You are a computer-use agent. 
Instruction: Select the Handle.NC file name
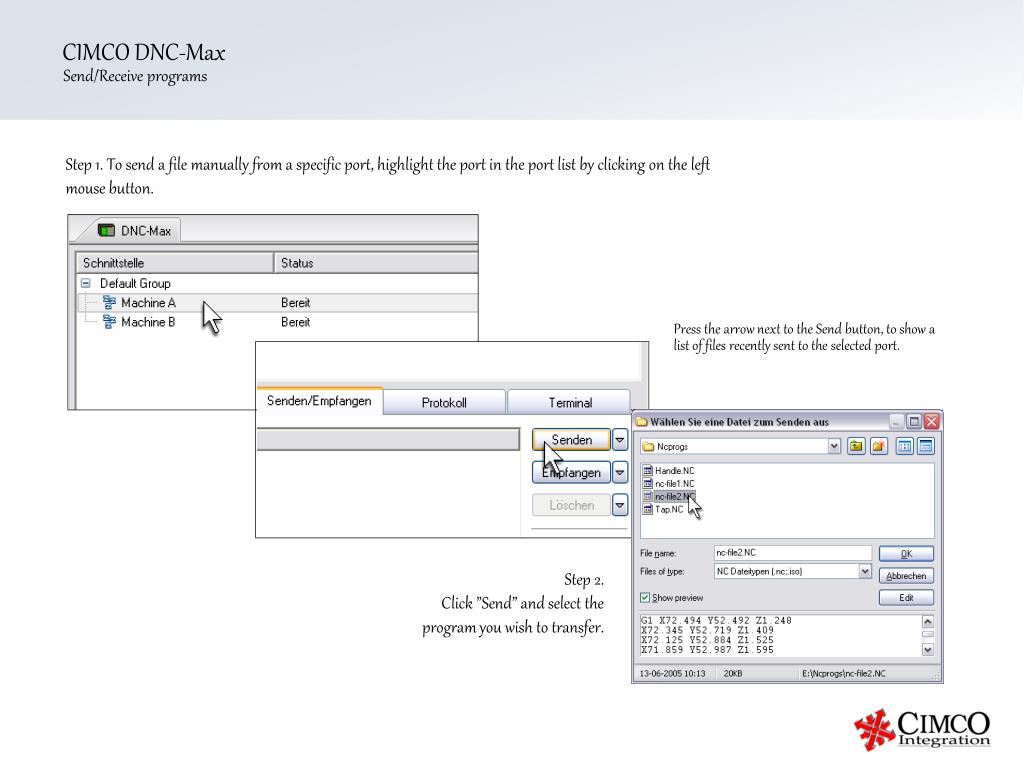675,471
